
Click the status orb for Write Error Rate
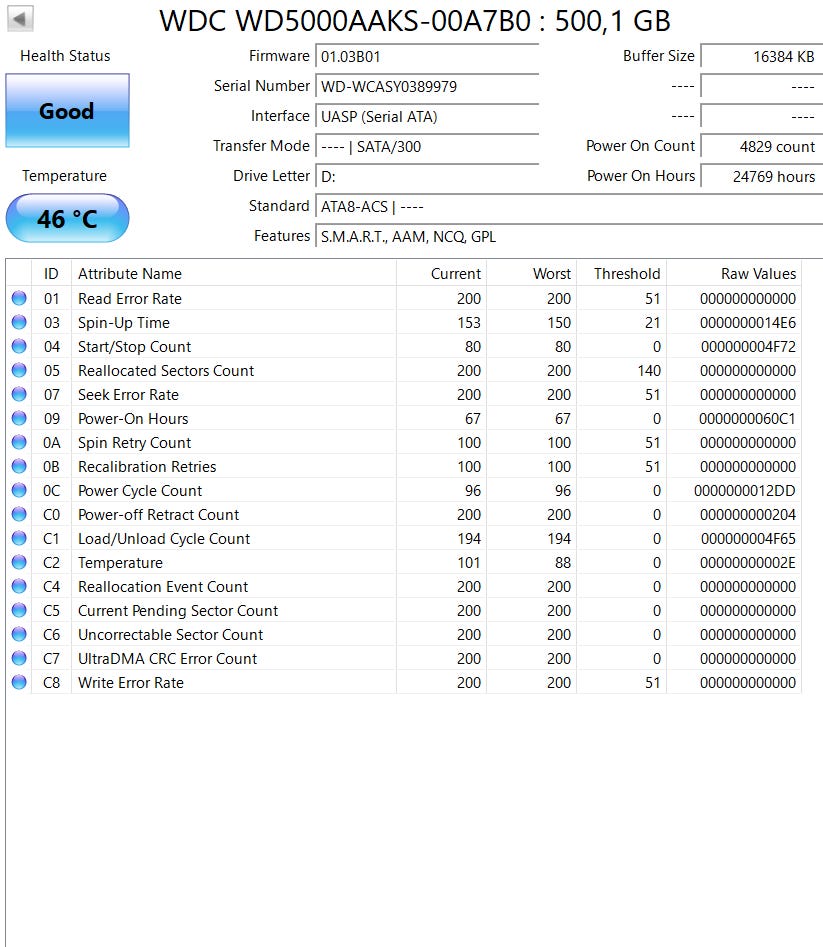coord(19,682)
